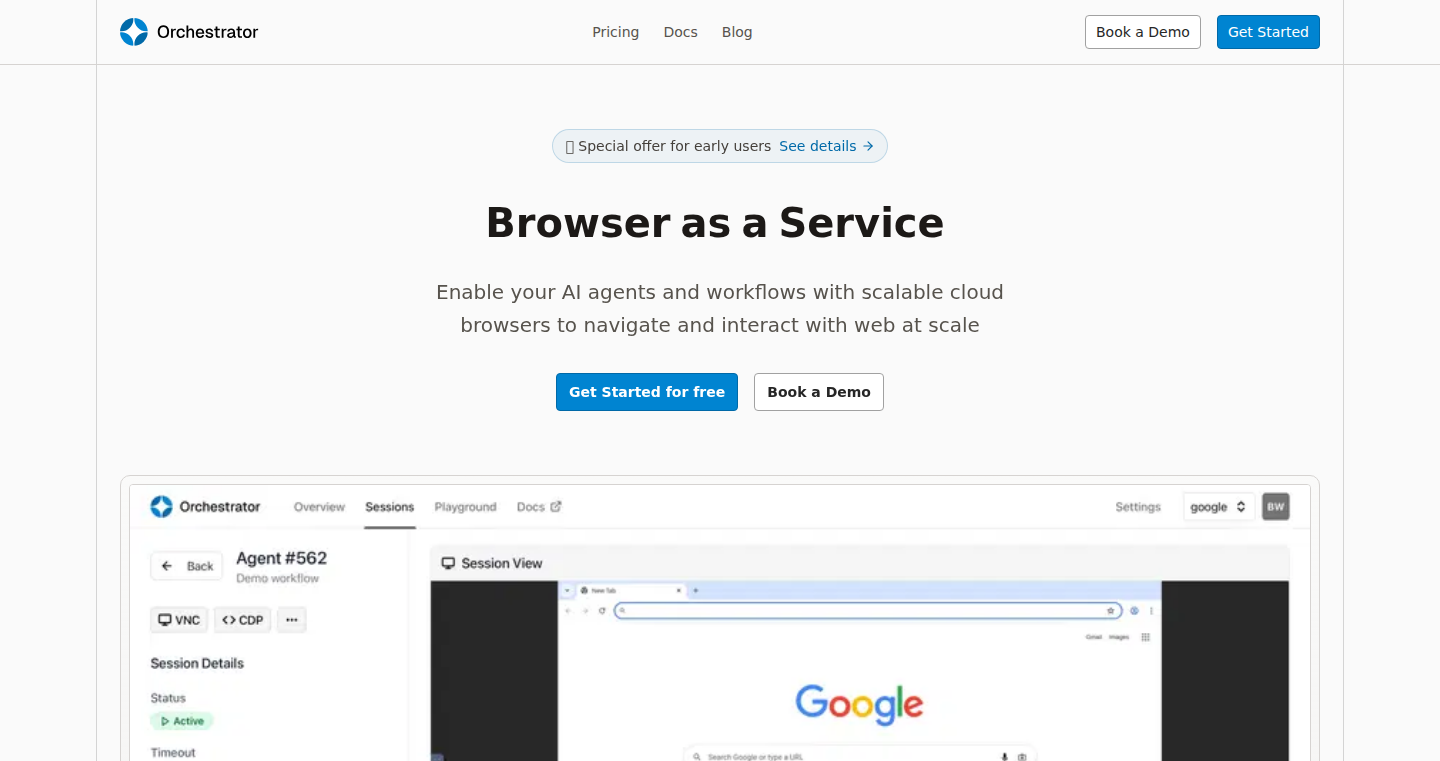
Task: Open the three-dots more options menu
Action: pyautogui.click(x=292, y=620)
